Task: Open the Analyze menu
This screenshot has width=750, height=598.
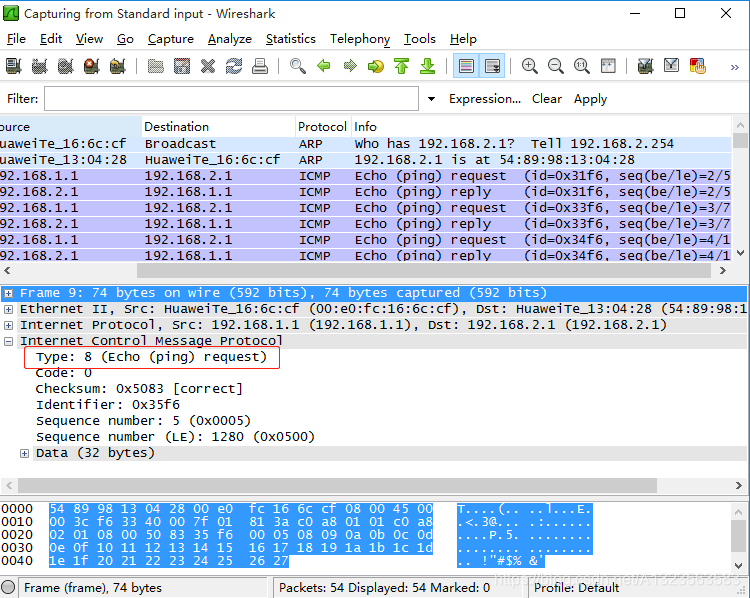Action: pos(230,39)
